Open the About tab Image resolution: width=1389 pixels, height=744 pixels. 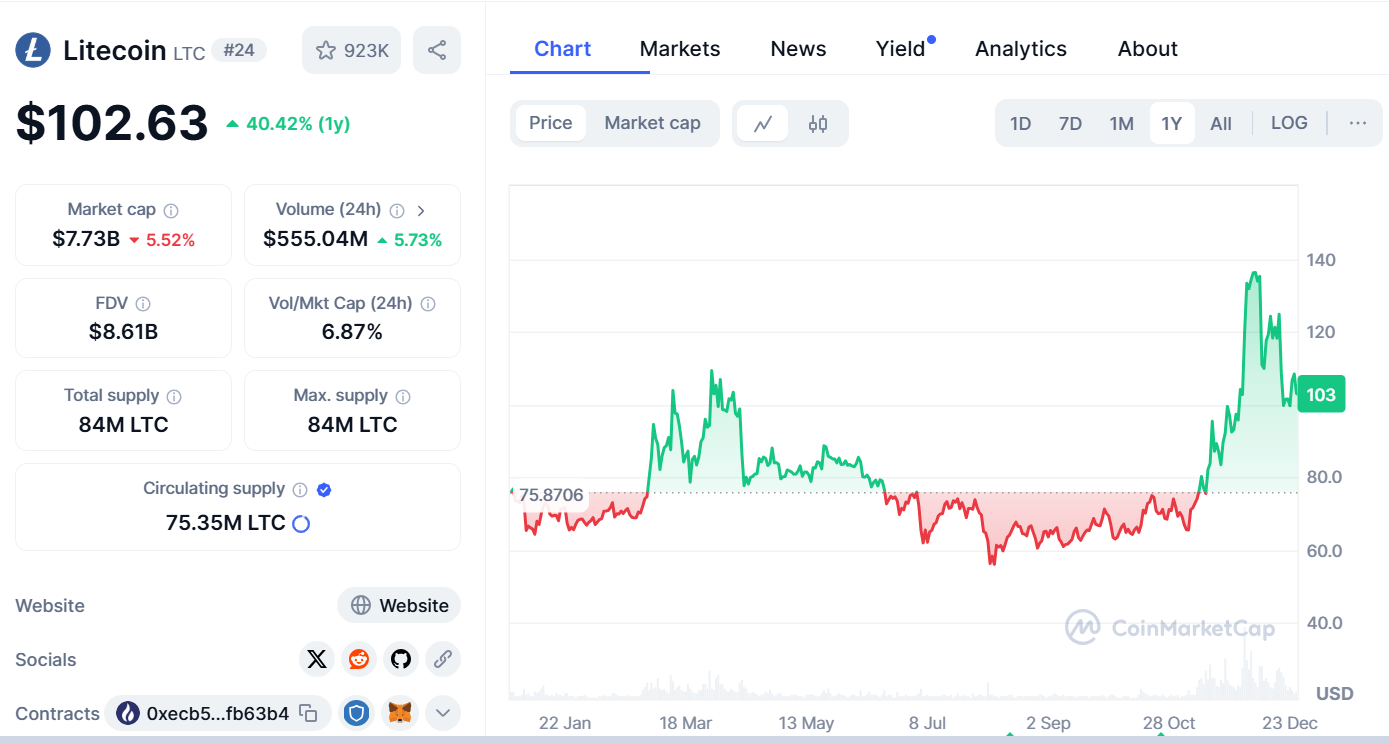(1148, 49)
